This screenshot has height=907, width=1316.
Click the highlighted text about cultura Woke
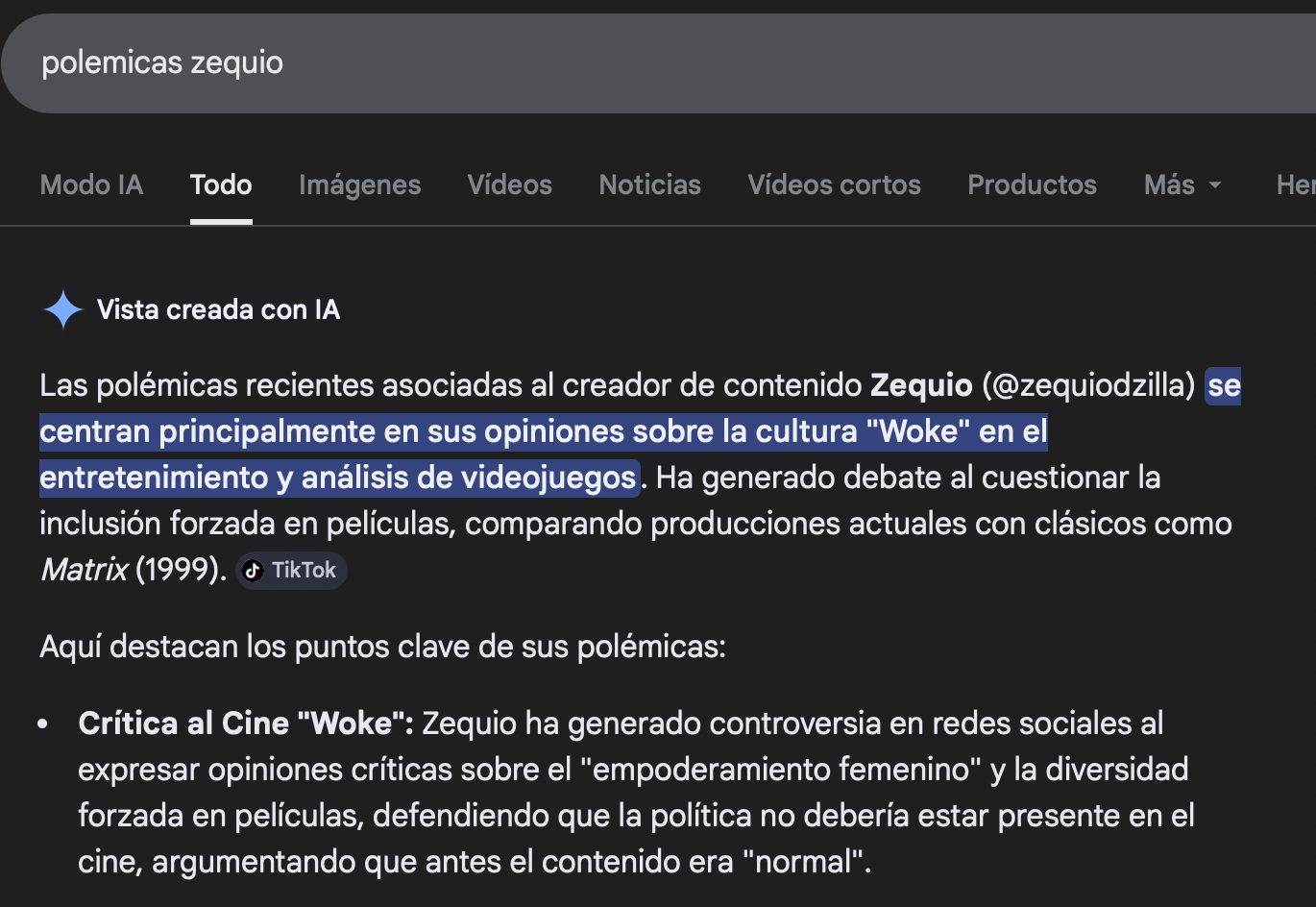(x=543, y=432)
